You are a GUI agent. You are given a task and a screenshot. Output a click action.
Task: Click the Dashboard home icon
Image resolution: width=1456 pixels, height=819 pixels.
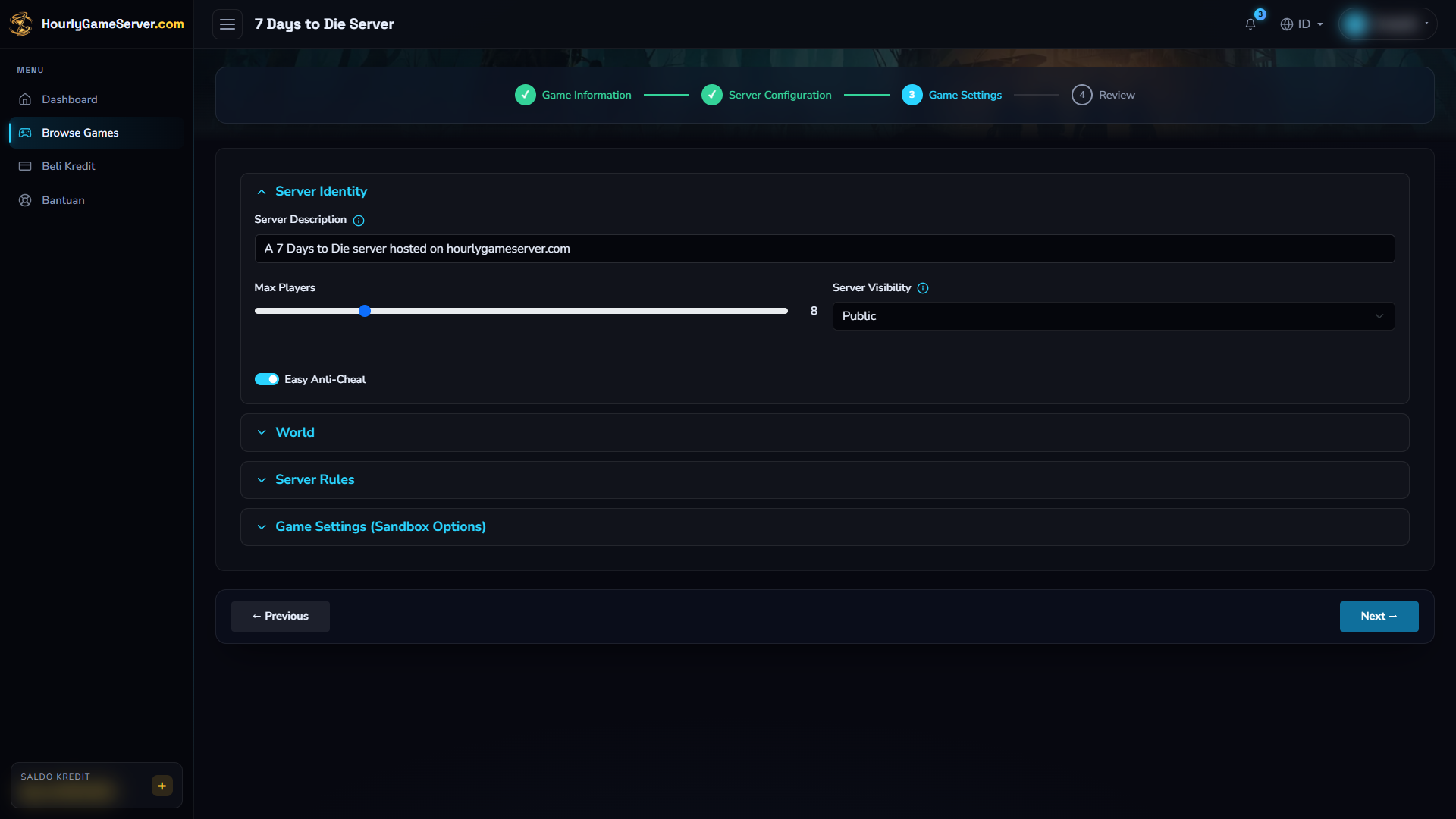(25, 99)
